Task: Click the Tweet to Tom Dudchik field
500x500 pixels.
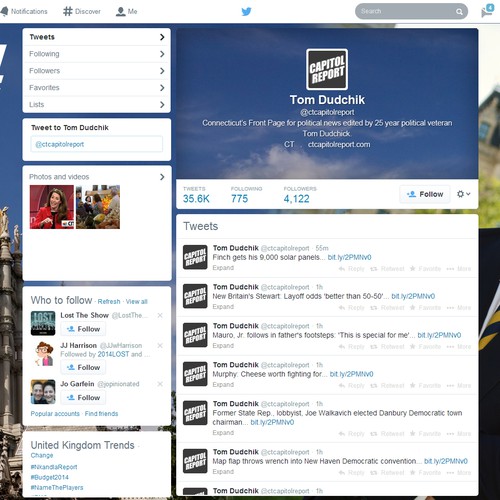Action: tap(97, 144)
